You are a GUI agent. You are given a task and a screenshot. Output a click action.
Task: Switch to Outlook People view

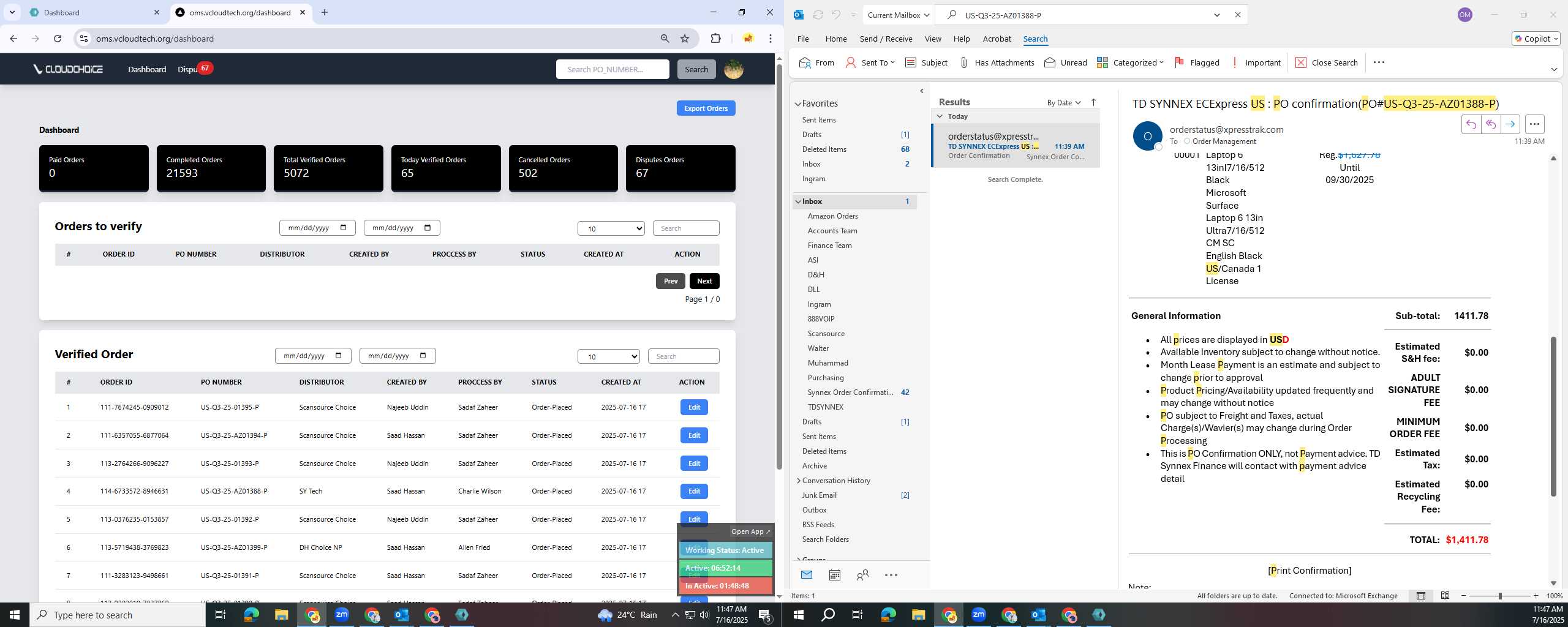click(x=862, y=575)
